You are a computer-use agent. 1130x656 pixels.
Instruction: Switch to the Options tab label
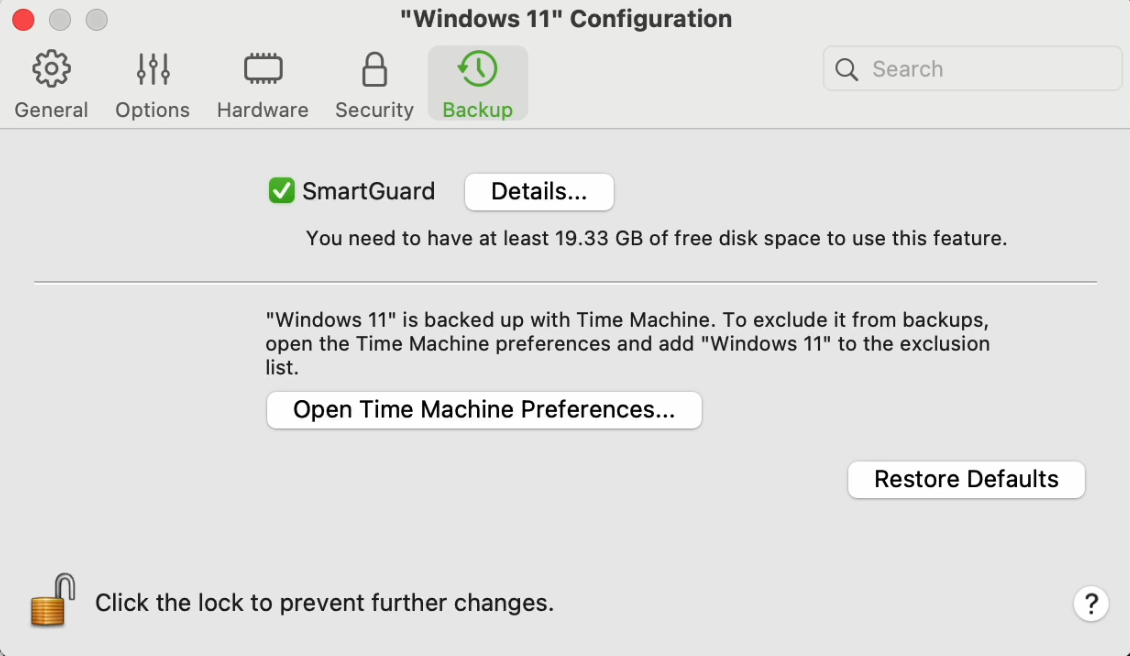pyautogui.click(x=153, y=110)
